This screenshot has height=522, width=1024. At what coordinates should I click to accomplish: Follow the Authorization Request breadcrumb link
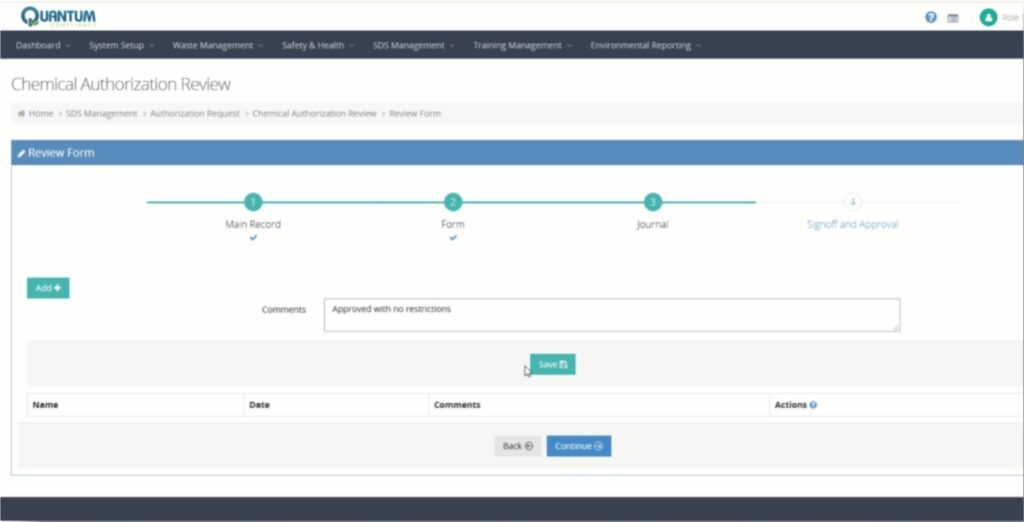pos(195,114)
